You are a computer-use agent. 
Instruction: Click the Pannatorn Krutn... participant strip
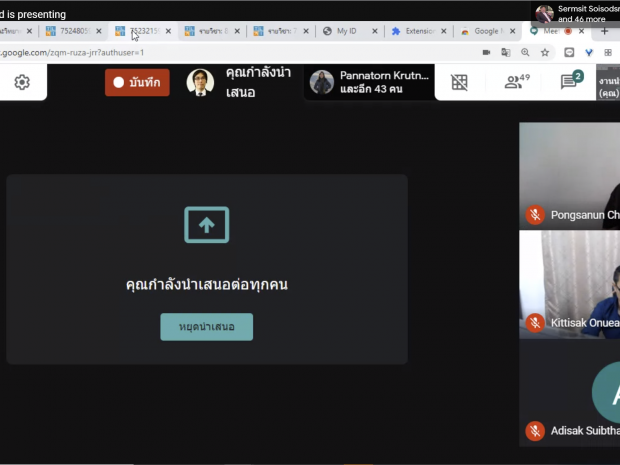370,82
